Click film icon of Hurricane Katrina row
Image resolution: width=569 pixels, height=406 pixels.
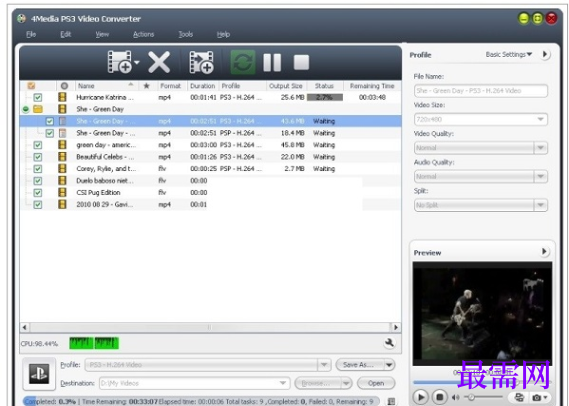tap(62, 97)
